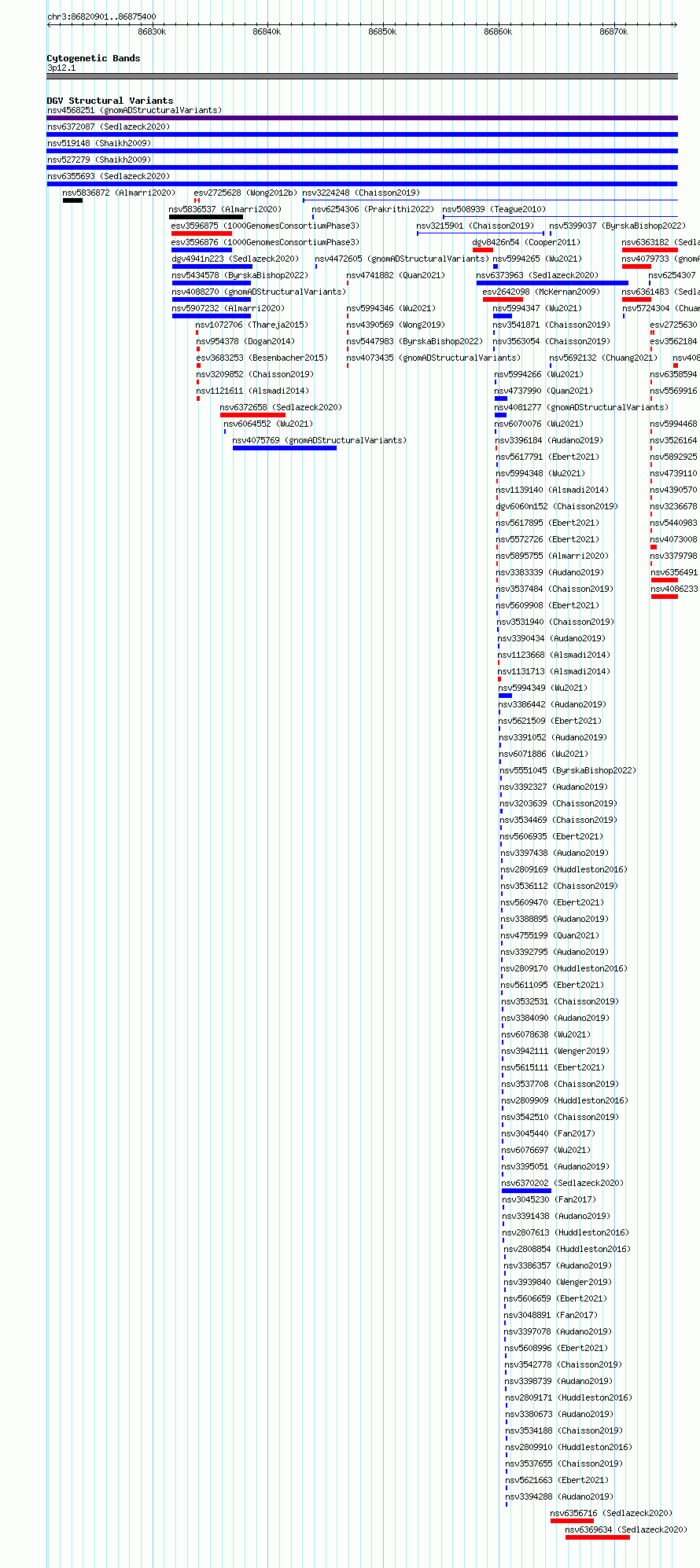Open variant nsv508939 (Teague2010)

click(495, 209)
